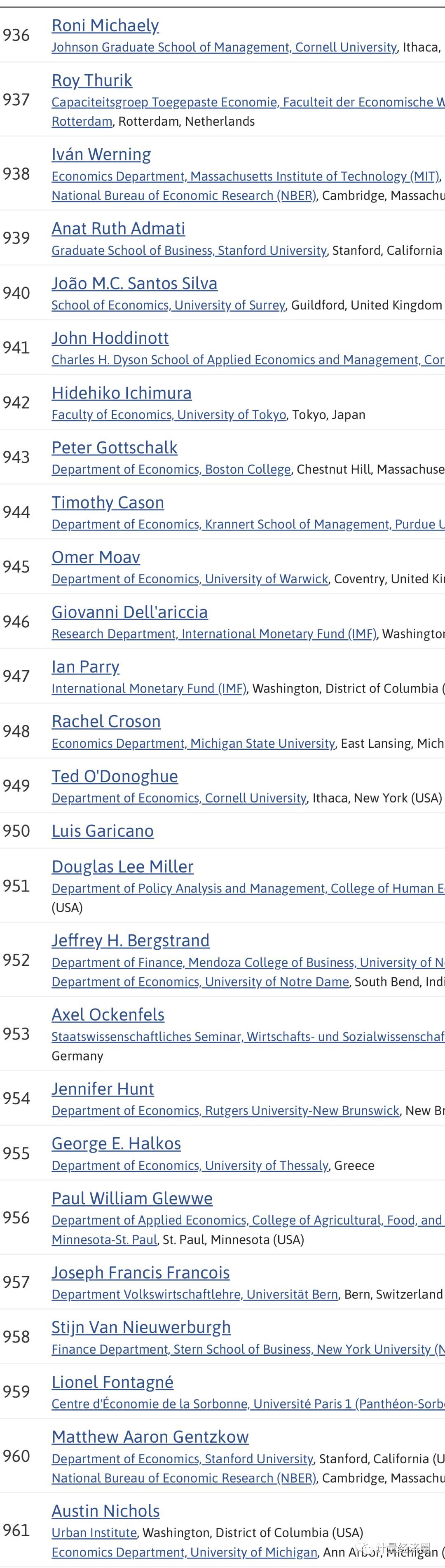Open João M.C. Santos Silva's page

click(x=134, y=284)
